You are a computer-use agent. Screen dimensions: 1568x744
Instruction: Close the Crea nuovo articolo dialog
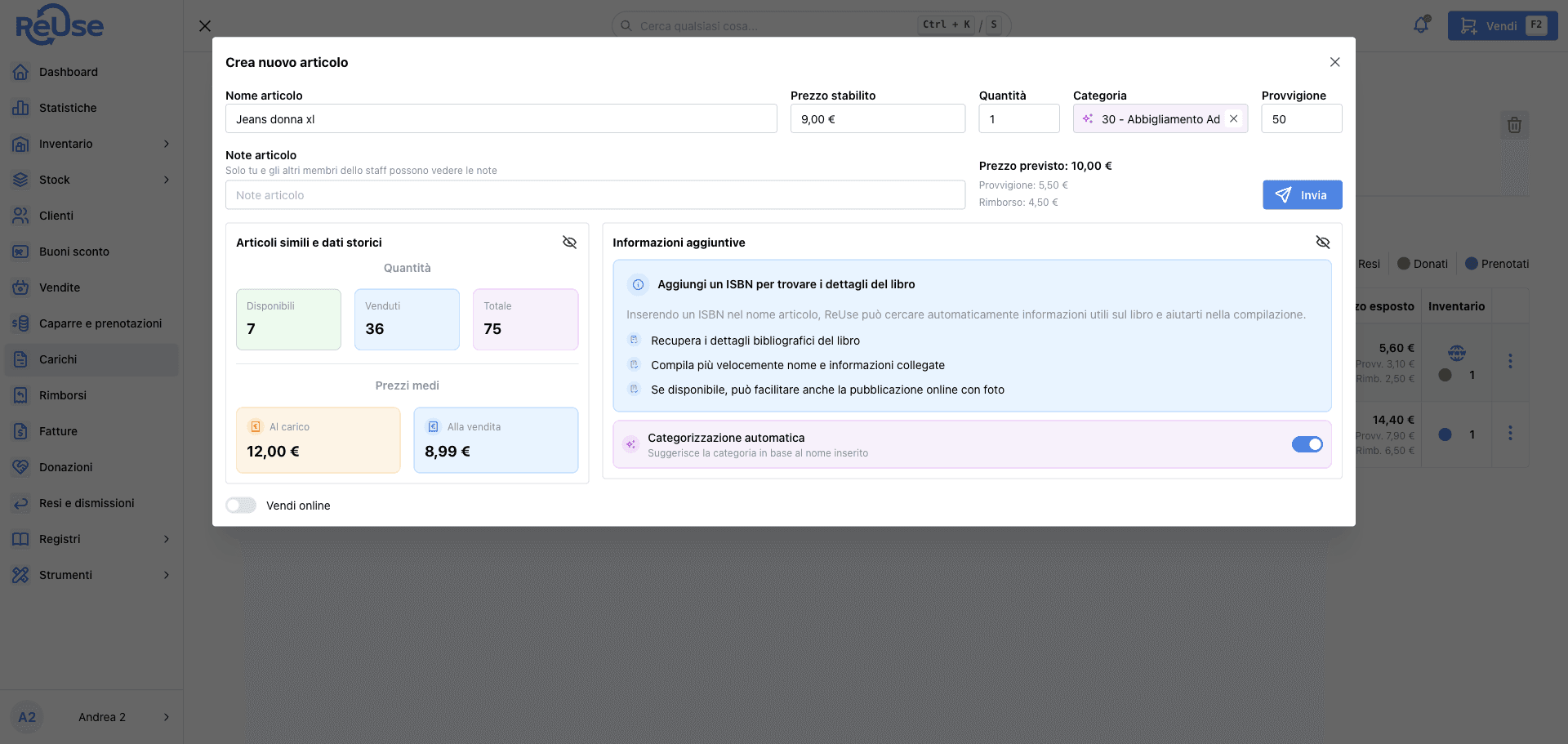pos(1334,62)
